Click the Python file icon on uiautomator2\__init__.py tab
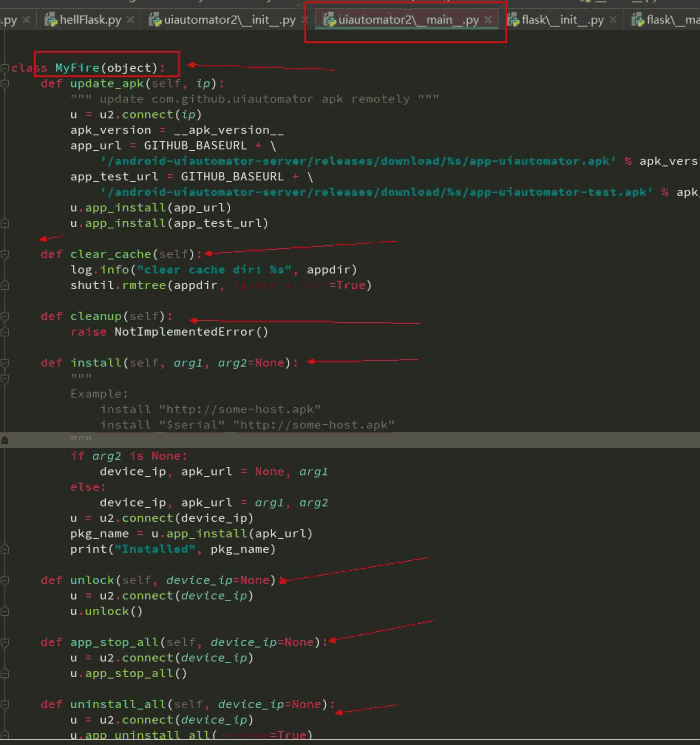The image size is (700, 745). tap(155, 20)
